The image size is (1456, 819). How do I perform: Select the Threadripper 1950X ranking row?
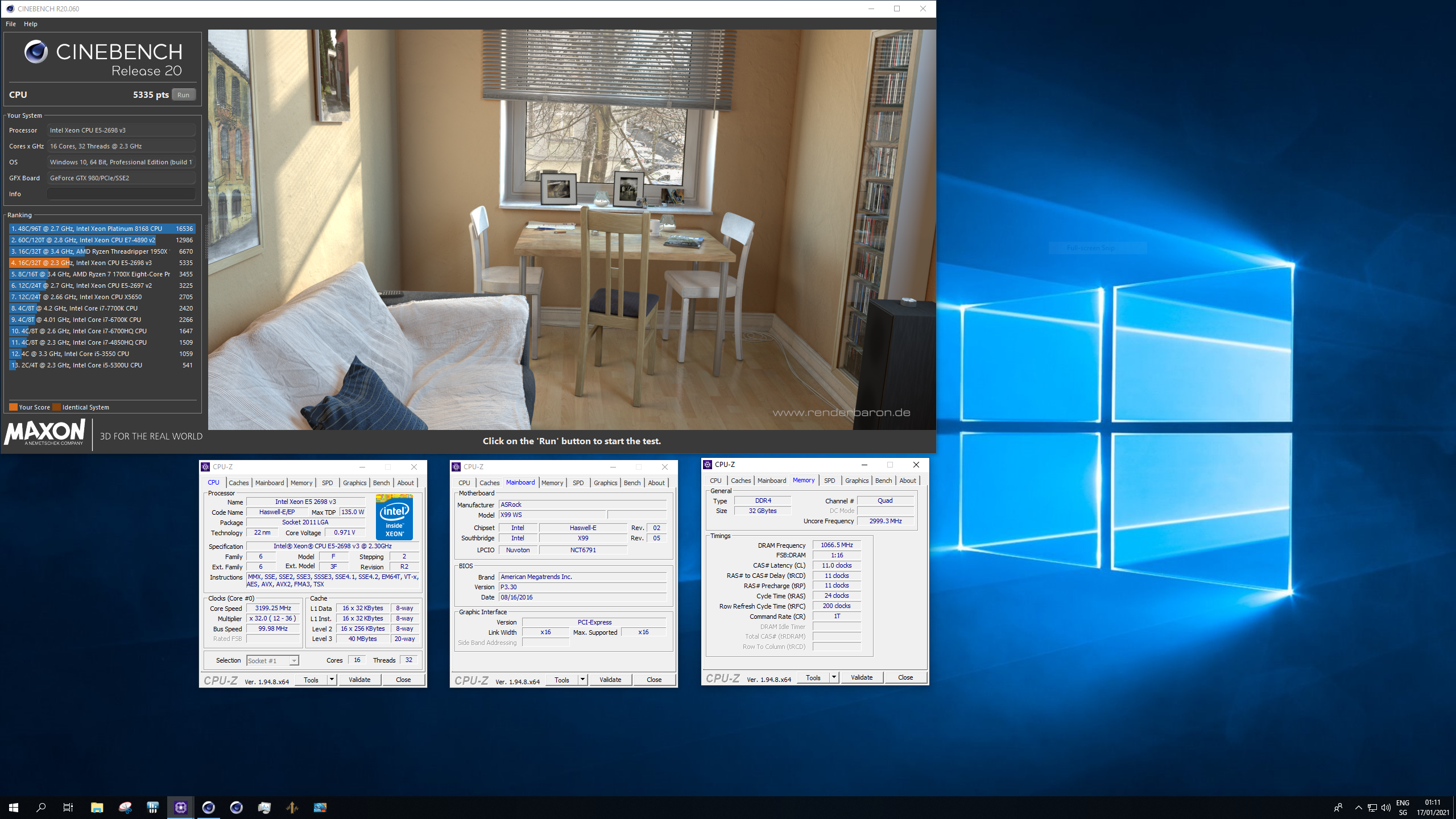(x=102, y=251)
